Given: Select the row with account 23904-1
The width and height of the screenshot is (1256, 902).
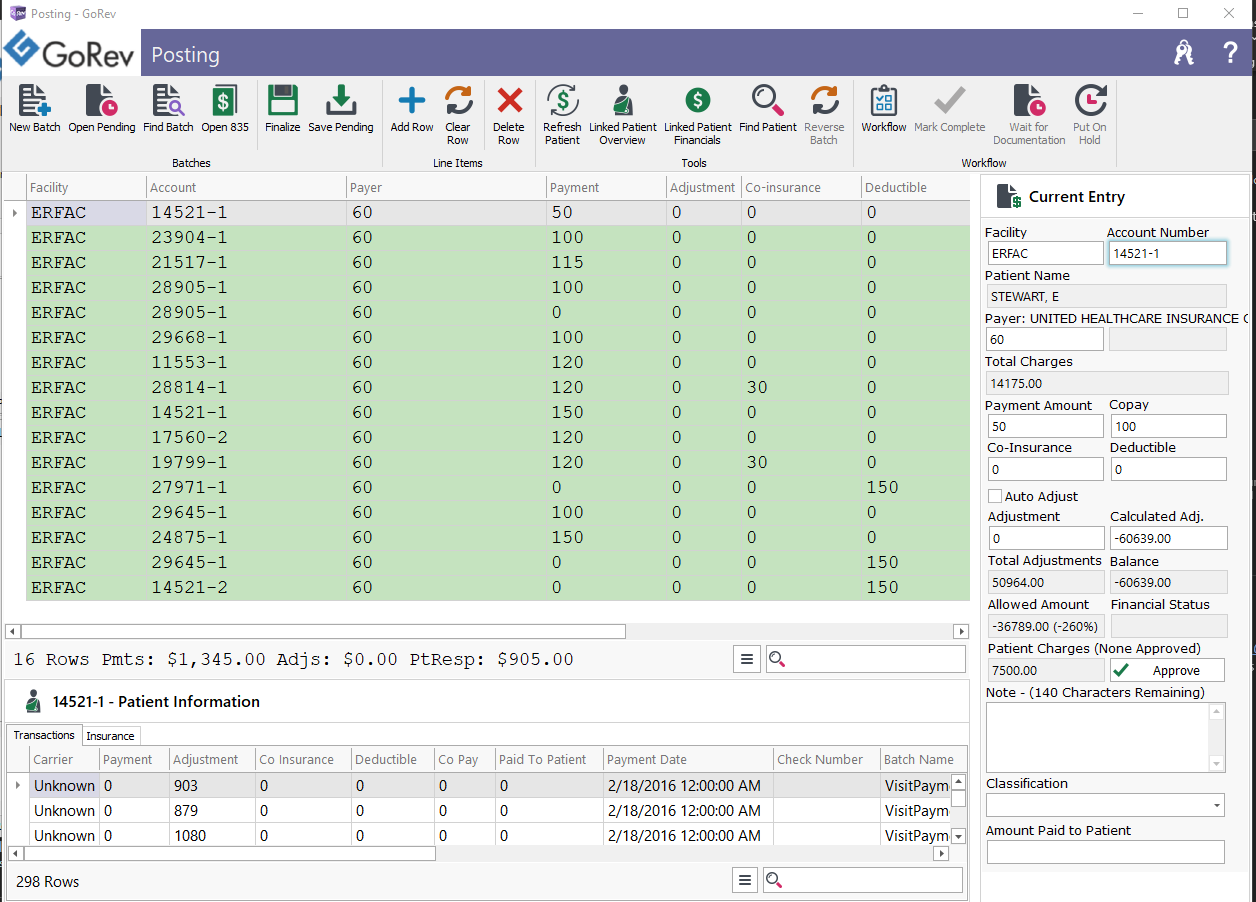Looking at the screenshot, I should coord(497,238).
